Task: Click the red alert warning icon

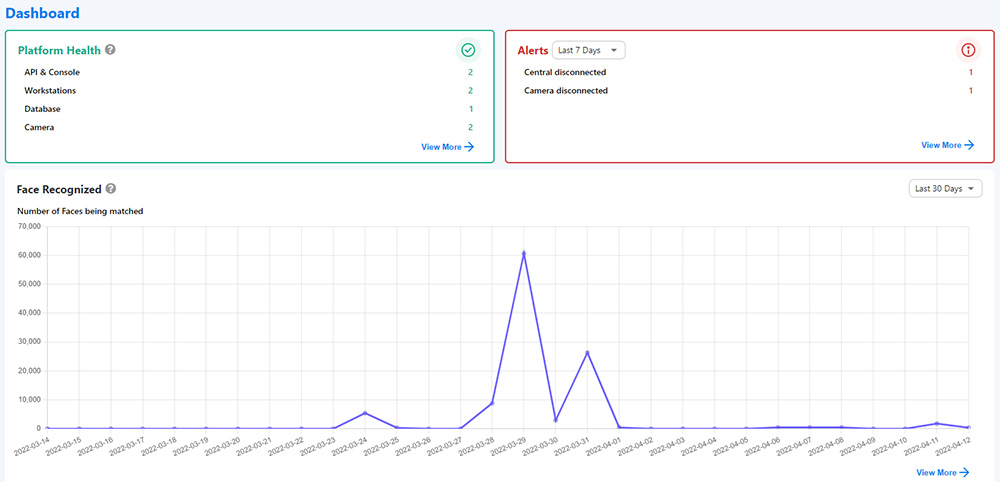Action: tap(967, 50)
